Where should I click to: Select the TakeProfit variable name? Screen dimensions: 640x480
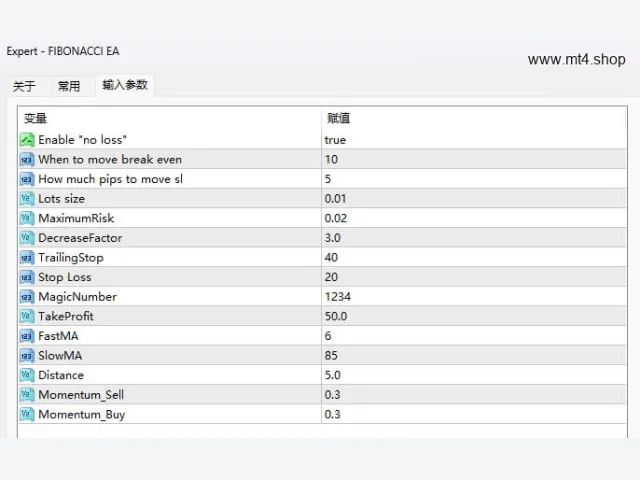pos(66,316)
